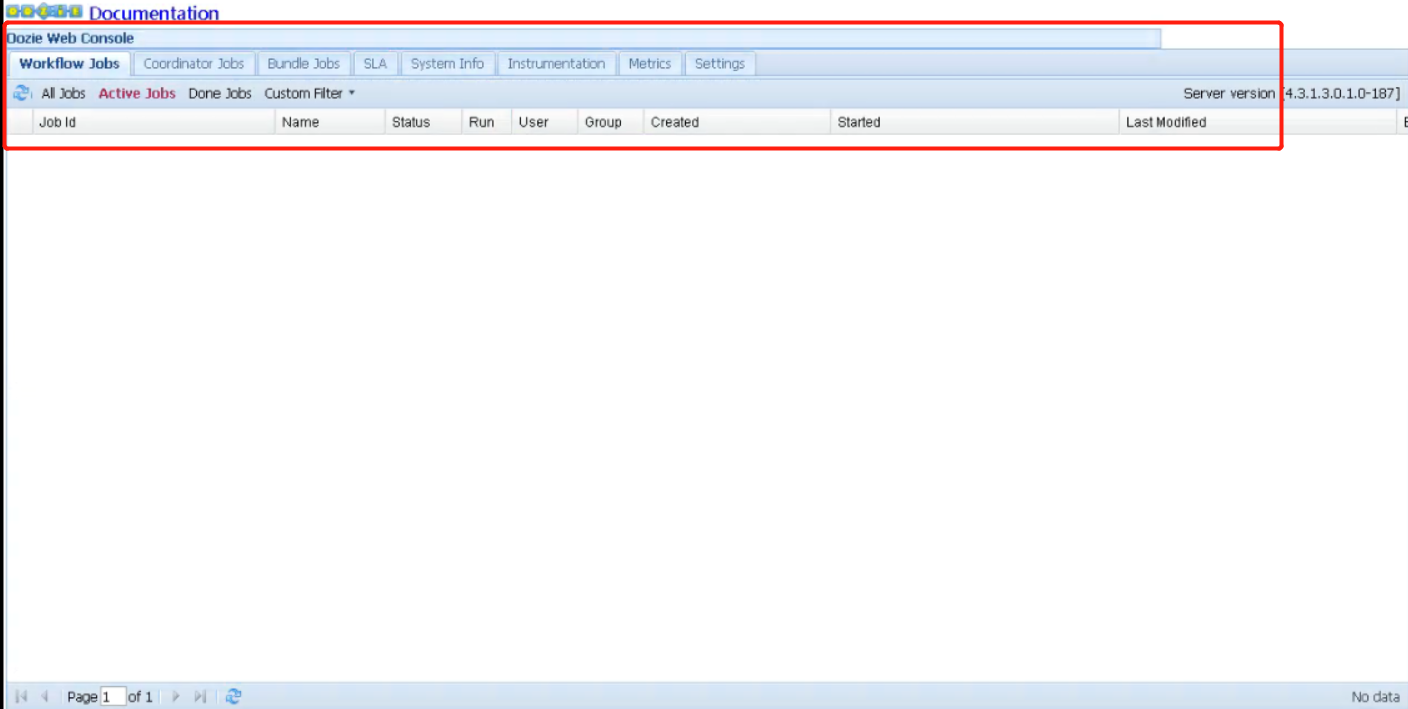
Task: Go to the first page of results
Action: point(21,696)
